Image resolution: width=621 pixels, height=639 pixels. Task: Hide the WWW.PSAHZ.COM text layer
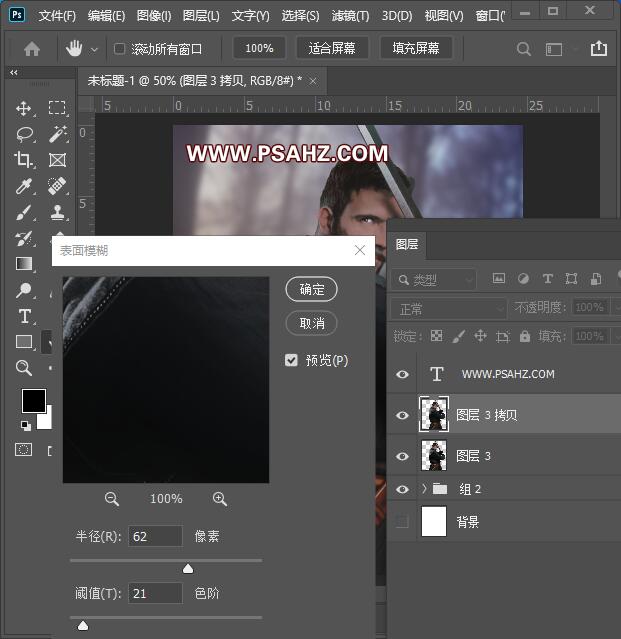point(402,374)
